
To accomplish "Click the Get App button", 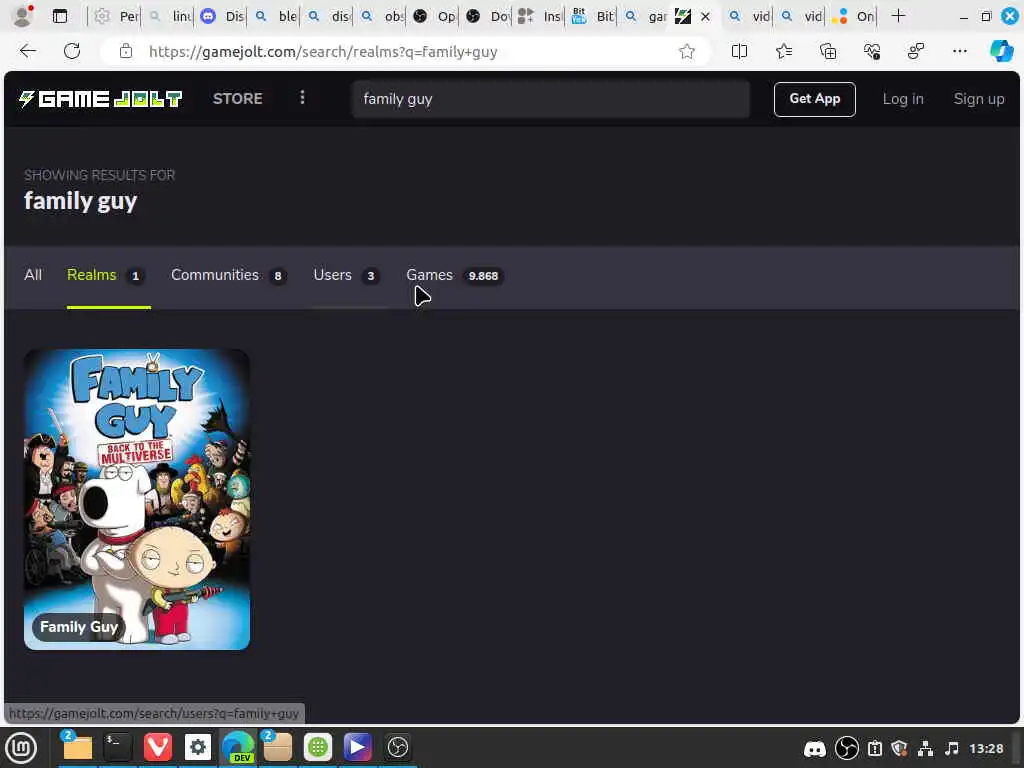I will point(814,99).
